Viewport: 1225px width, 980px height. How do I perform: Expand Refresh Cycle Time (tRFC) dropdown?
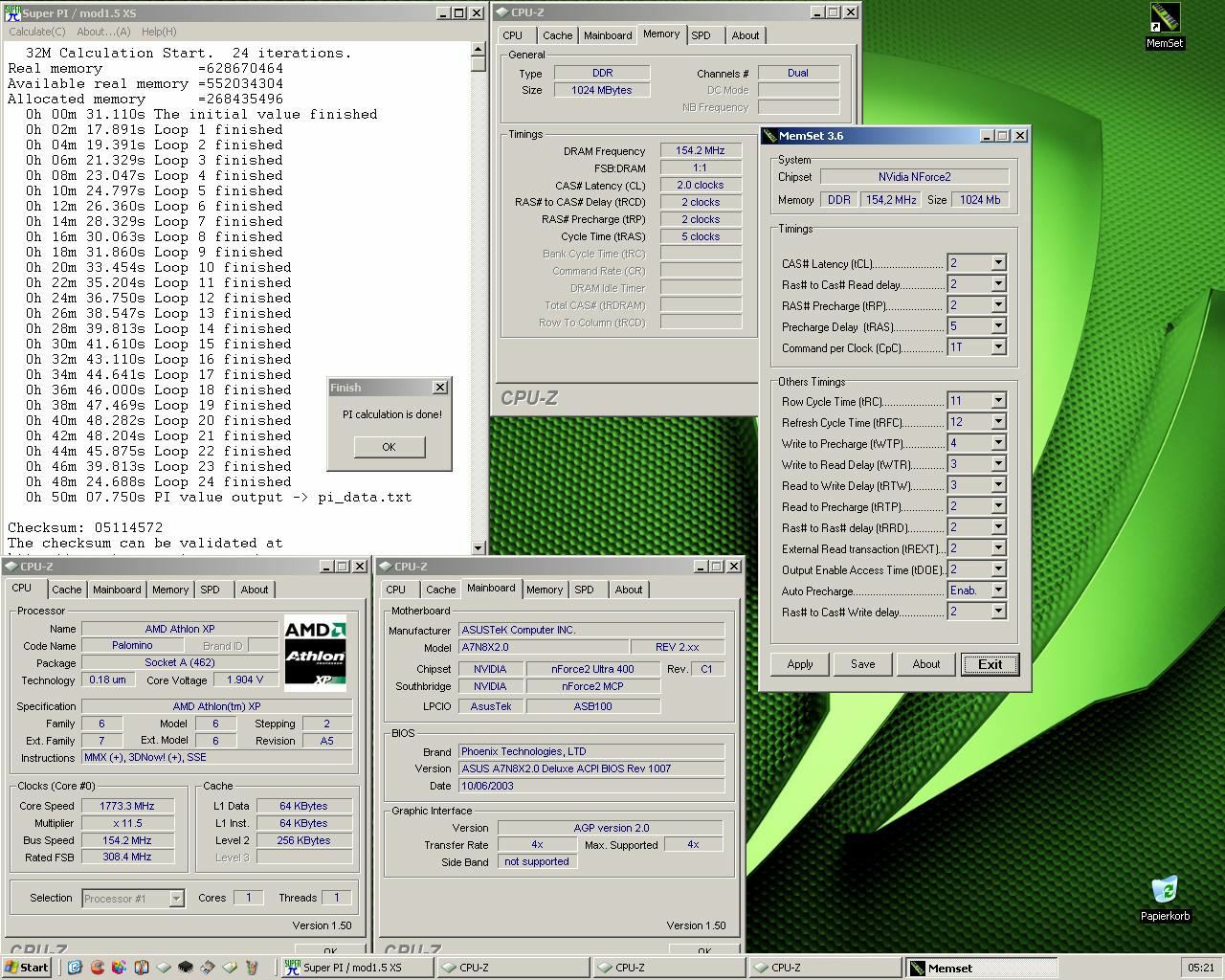(998, 422)
